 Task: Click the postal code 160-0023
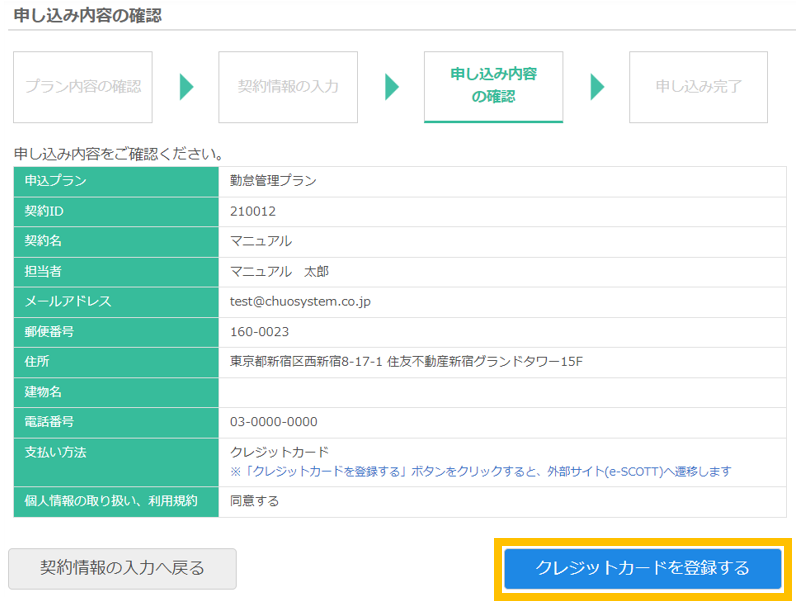[x=259, y=331]
